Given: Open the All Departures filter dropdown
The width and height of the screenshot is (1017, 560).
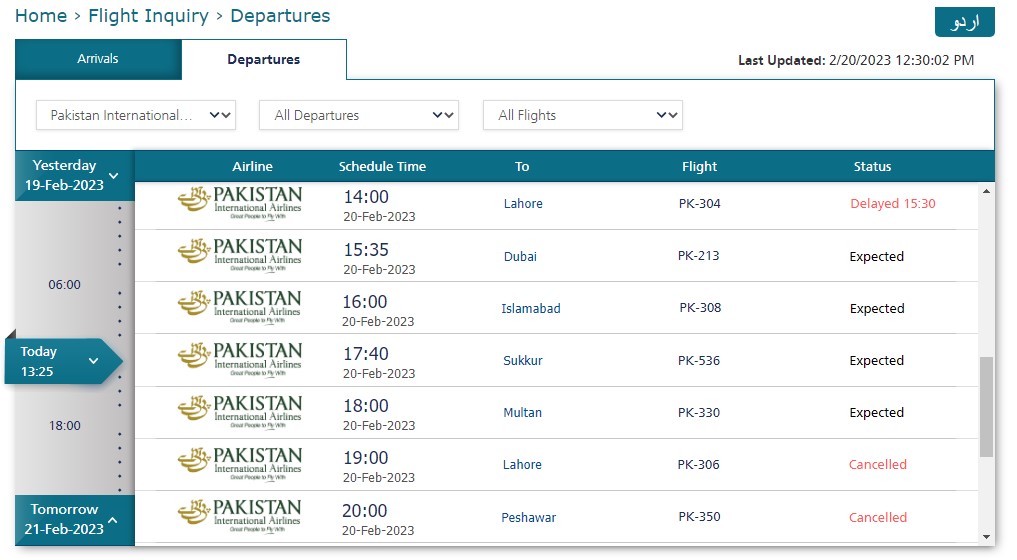Looking at the screenshot, I should 359,115.
